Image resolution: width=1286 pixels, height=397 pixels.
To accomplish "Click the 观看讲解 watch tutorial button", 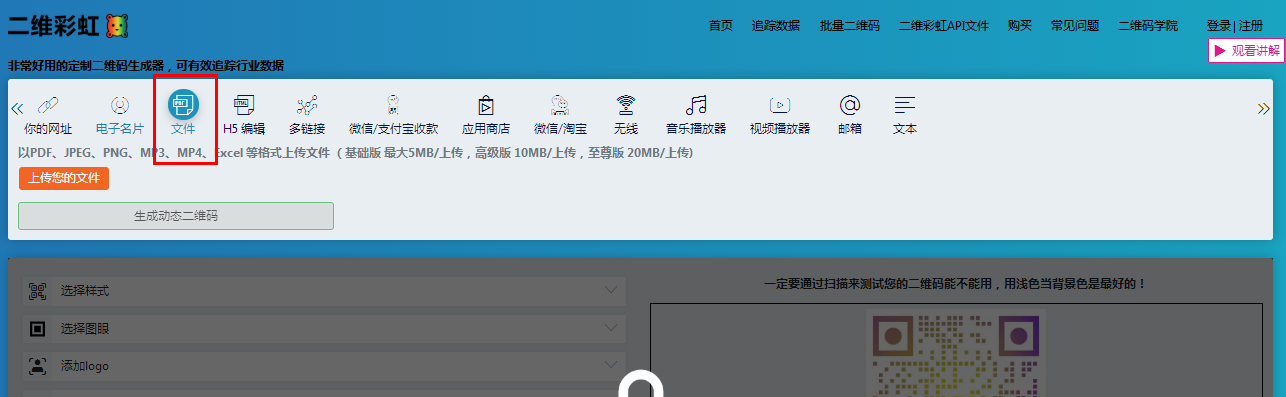I will tap(1246, 50).
